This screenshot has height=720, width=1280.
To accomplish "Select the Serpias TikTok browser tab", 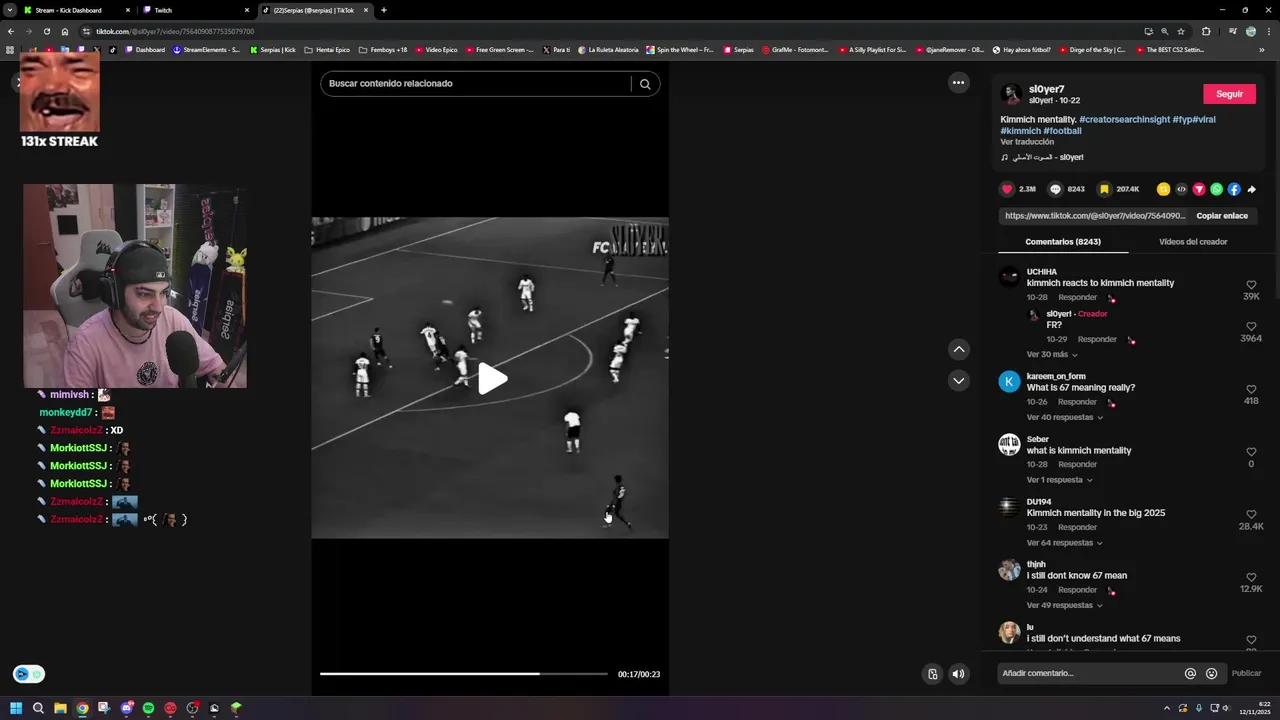I will 314,10.
